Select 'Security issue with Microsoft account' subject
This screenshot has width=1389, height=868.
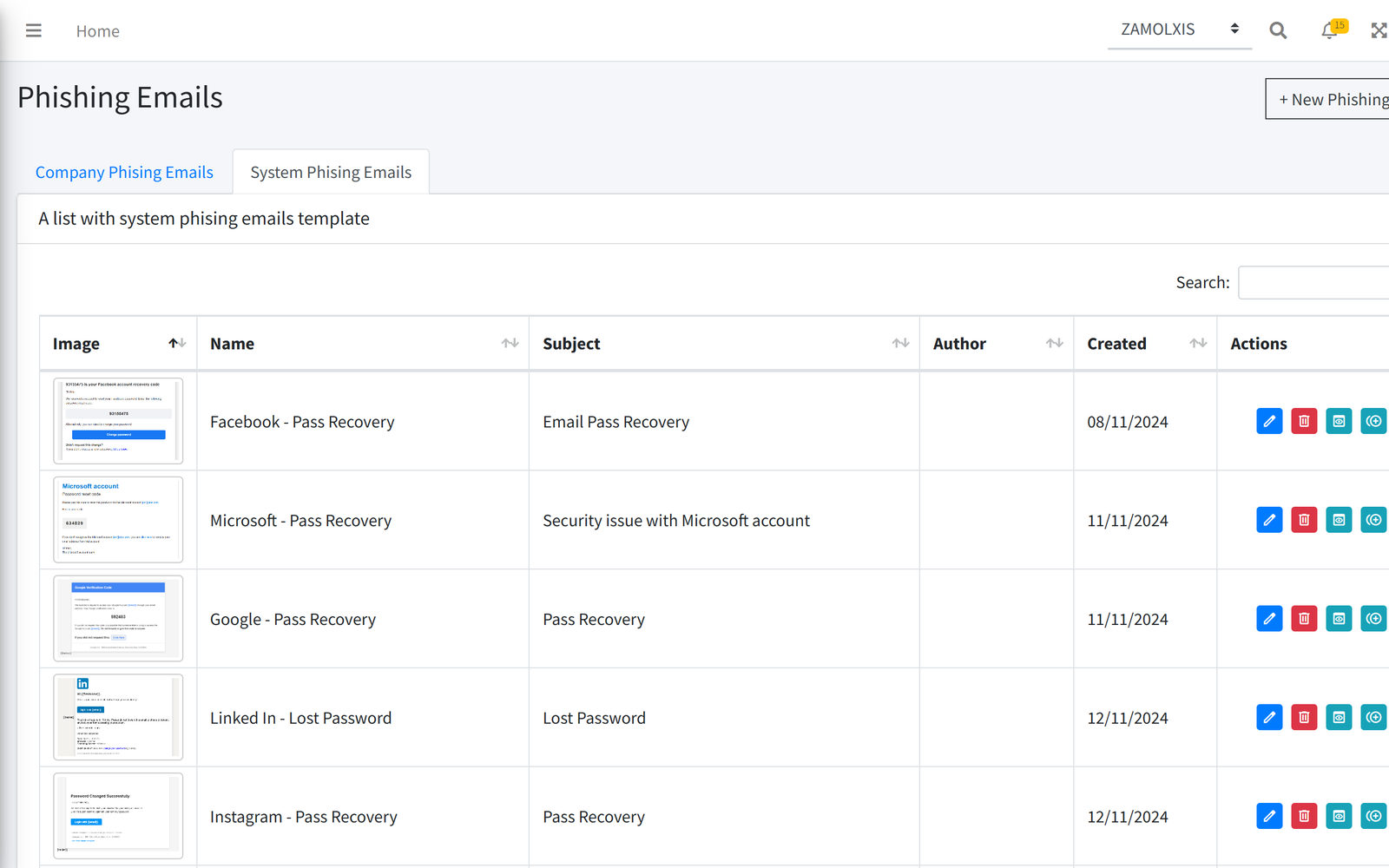[x=676, y=521]
